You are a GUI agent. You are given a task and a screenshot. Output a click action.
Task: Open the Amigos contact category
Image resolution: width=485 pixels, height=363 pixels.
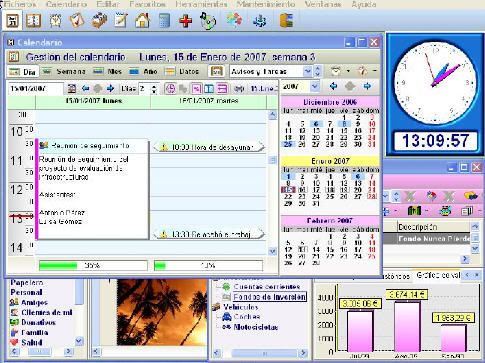(34, 302)
